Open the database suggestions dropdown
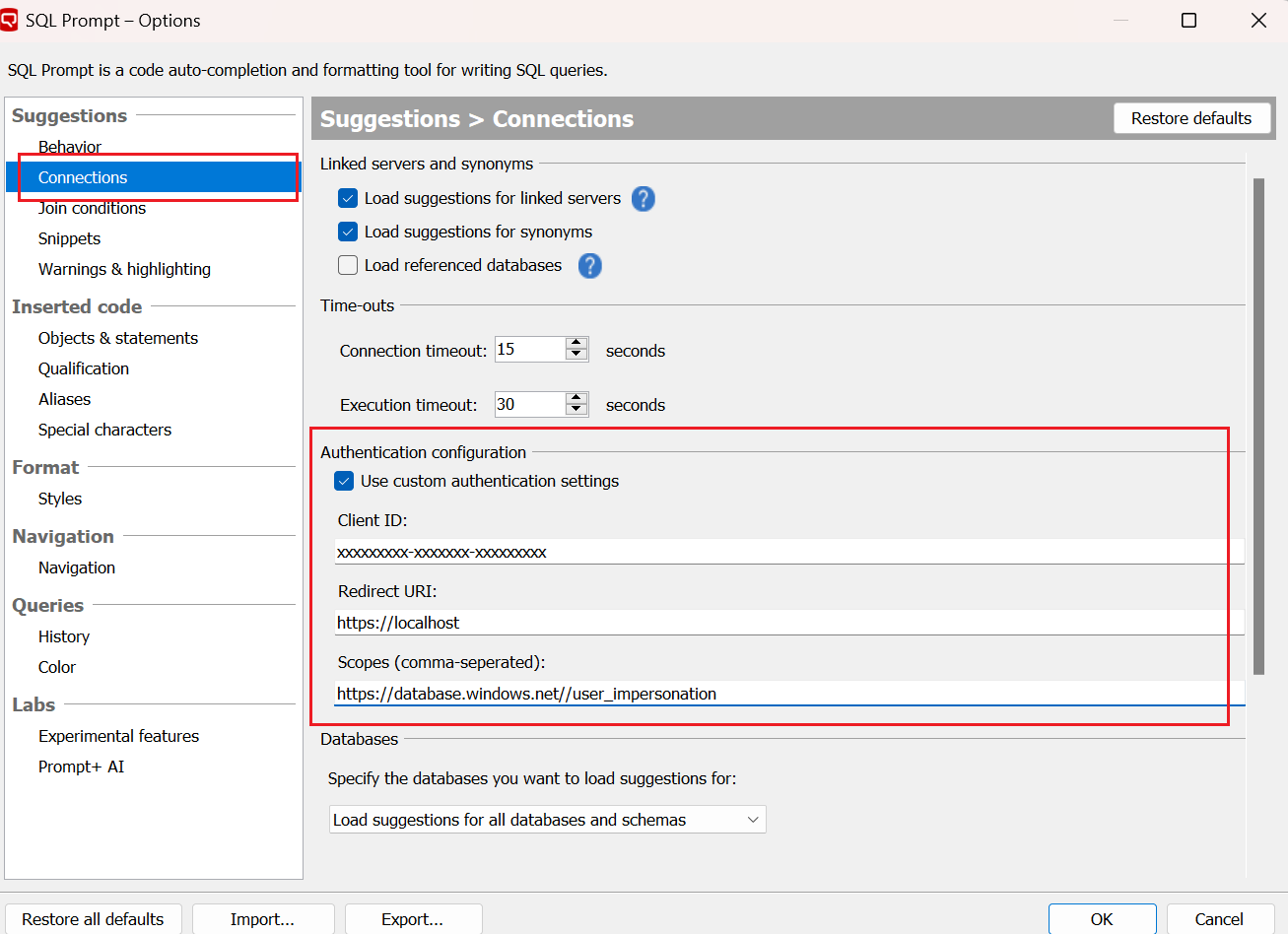Image resolution: width=1288 pixels, height=934 pixels. (x=547, y=820)
